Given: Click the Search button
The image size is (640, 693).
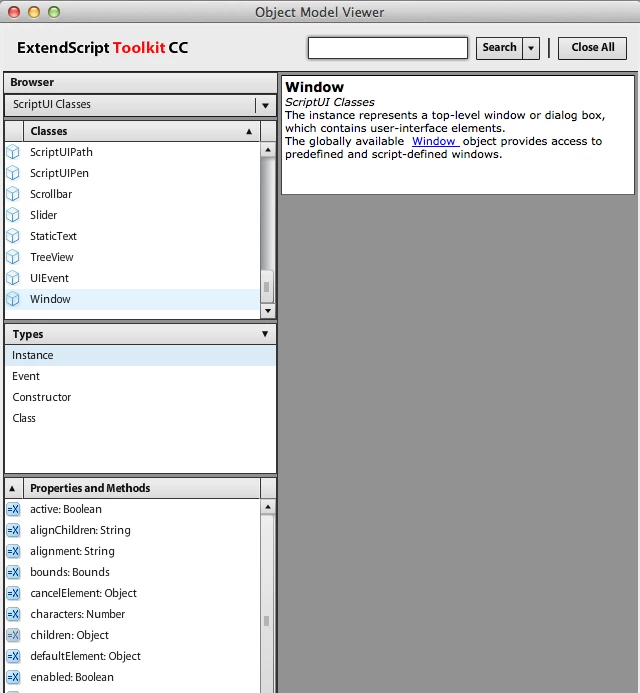Looking at the screenshot, I should point(499,48).
